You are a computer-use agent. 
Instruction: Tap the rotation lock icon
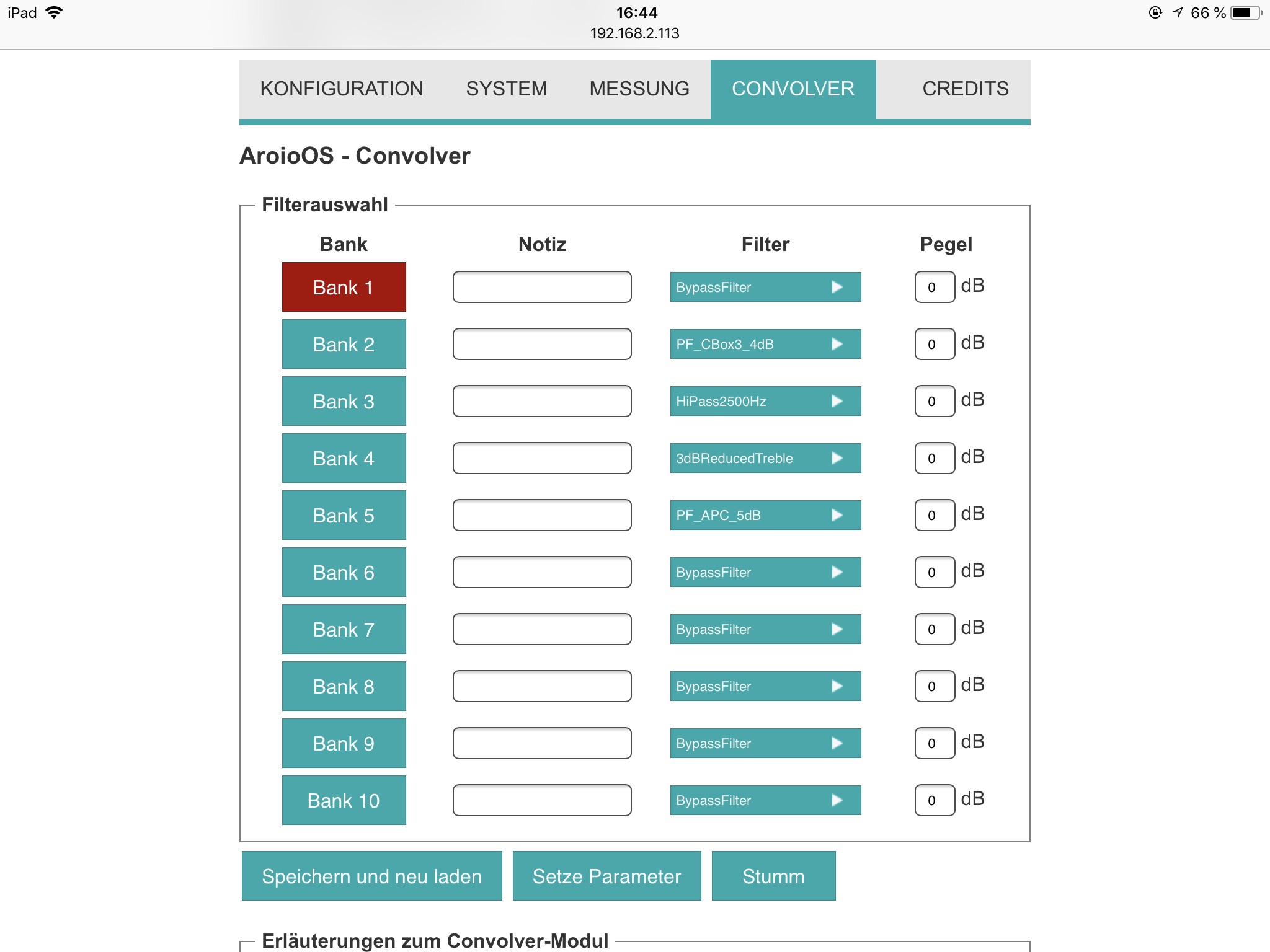pos(1155,12)
